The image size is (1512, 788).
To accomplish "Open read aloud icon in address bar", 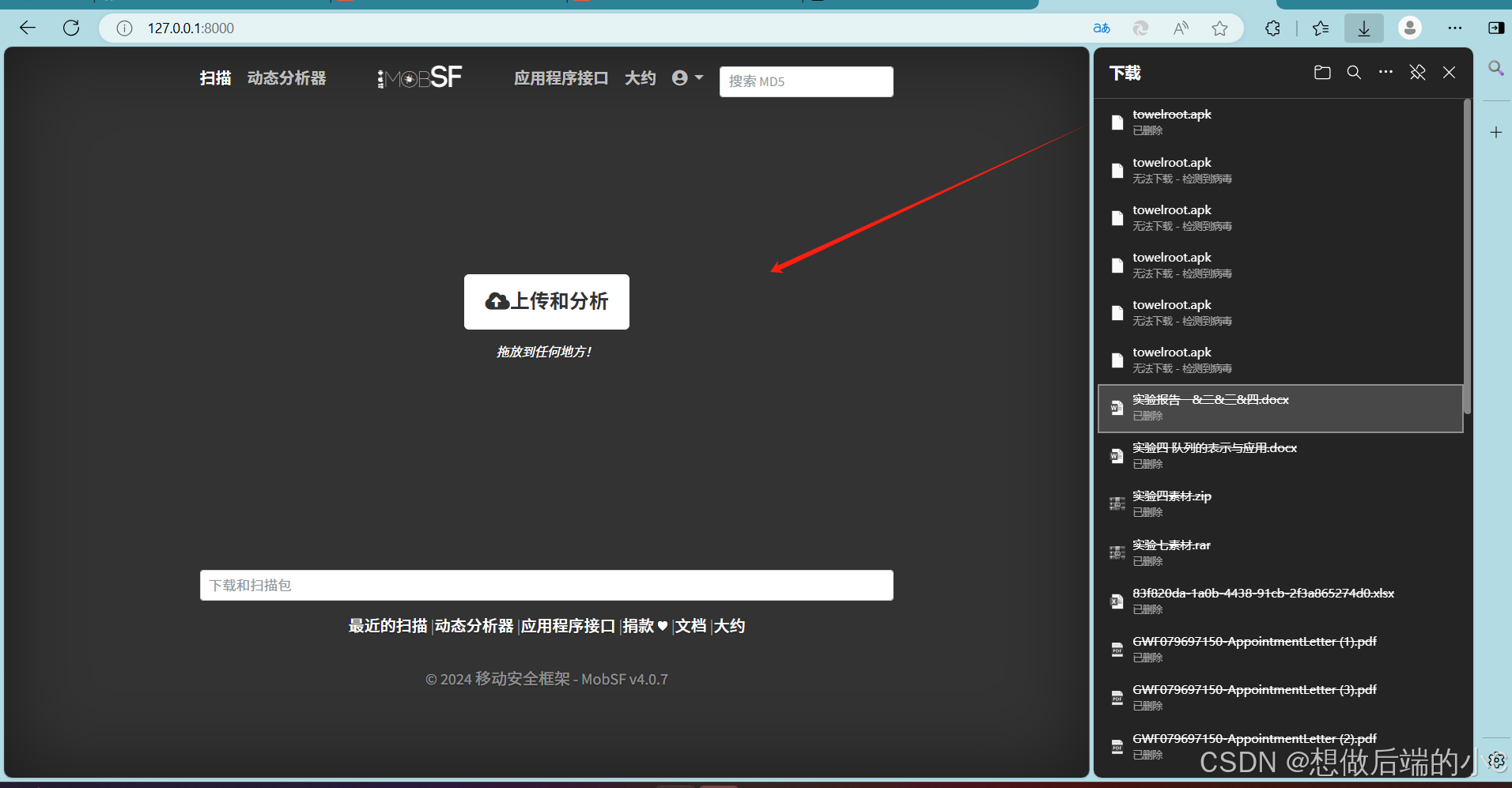I will [1181, 28].
